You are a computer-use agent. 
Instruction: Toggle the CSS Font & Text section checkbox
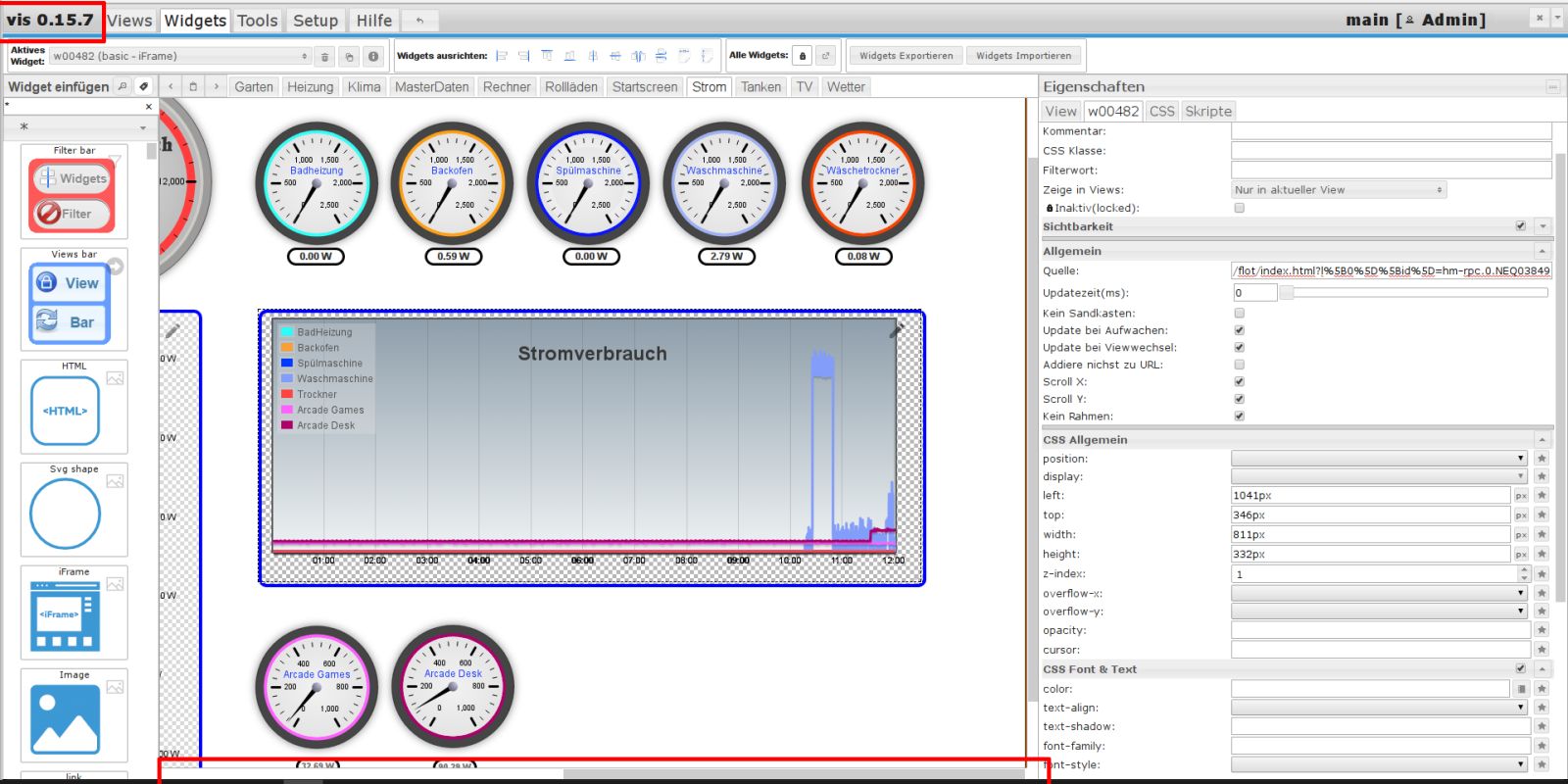(x=1521, y=669)
